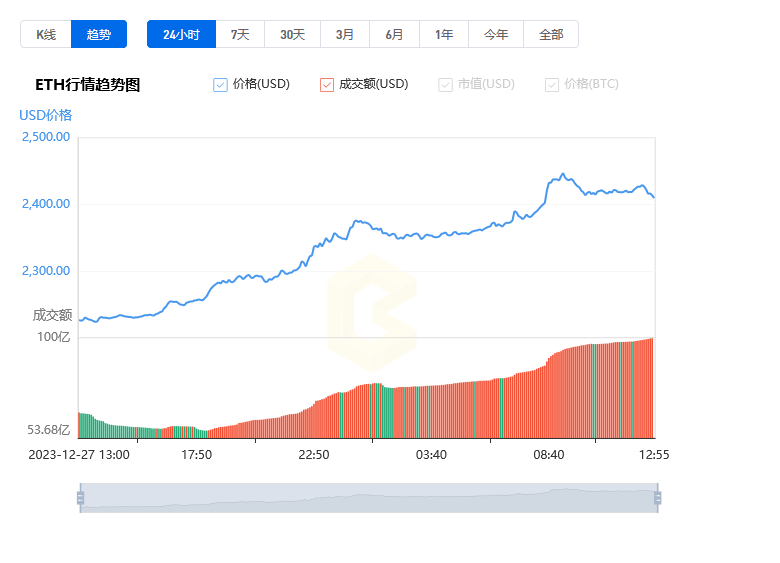Screen dimensions: 780x563
Task: Click the 17:50 time axis label
Action: click(196, 455)
